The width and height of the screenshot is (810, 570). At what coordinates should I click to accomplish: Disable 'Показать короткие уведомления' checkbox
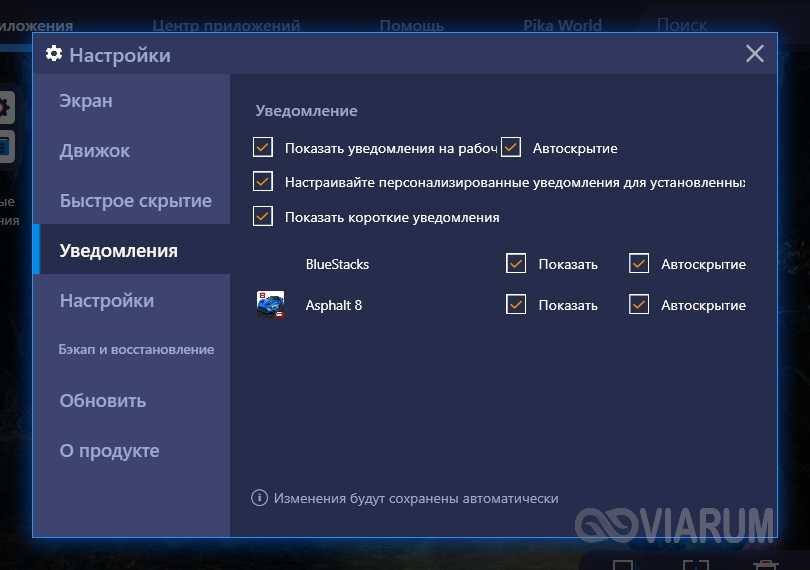coord(263,216)
